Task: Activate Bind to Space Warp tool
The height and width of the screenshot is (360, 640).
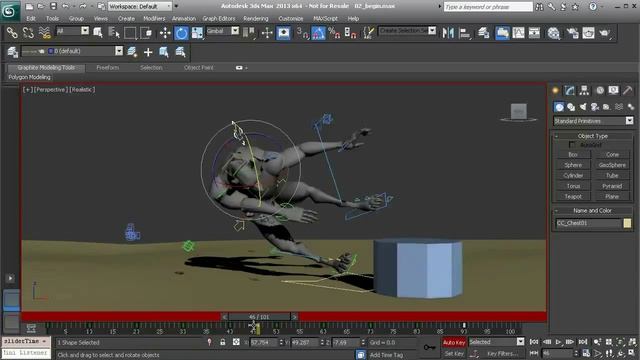Action: click(44, 33)
